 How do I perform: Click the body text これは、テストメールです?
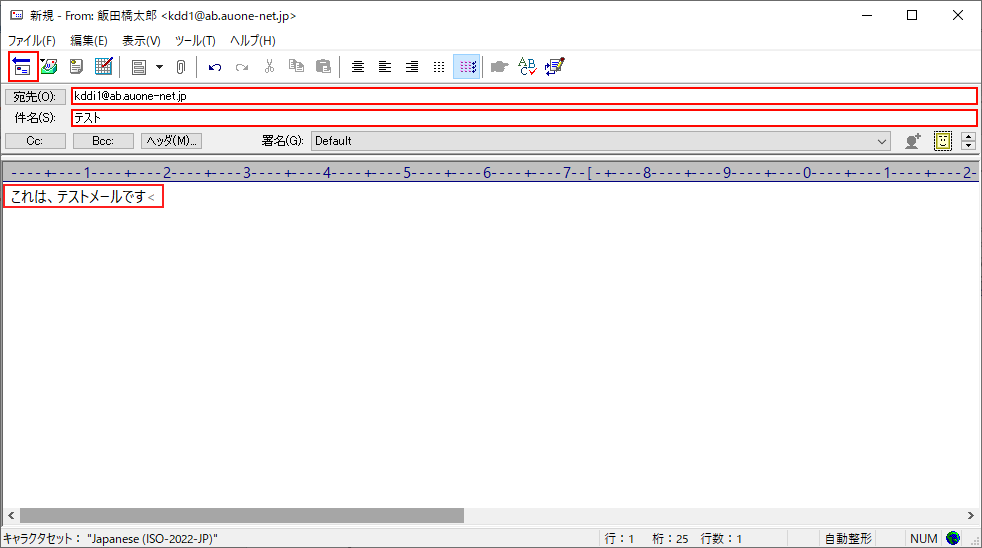tap(78, 197)
